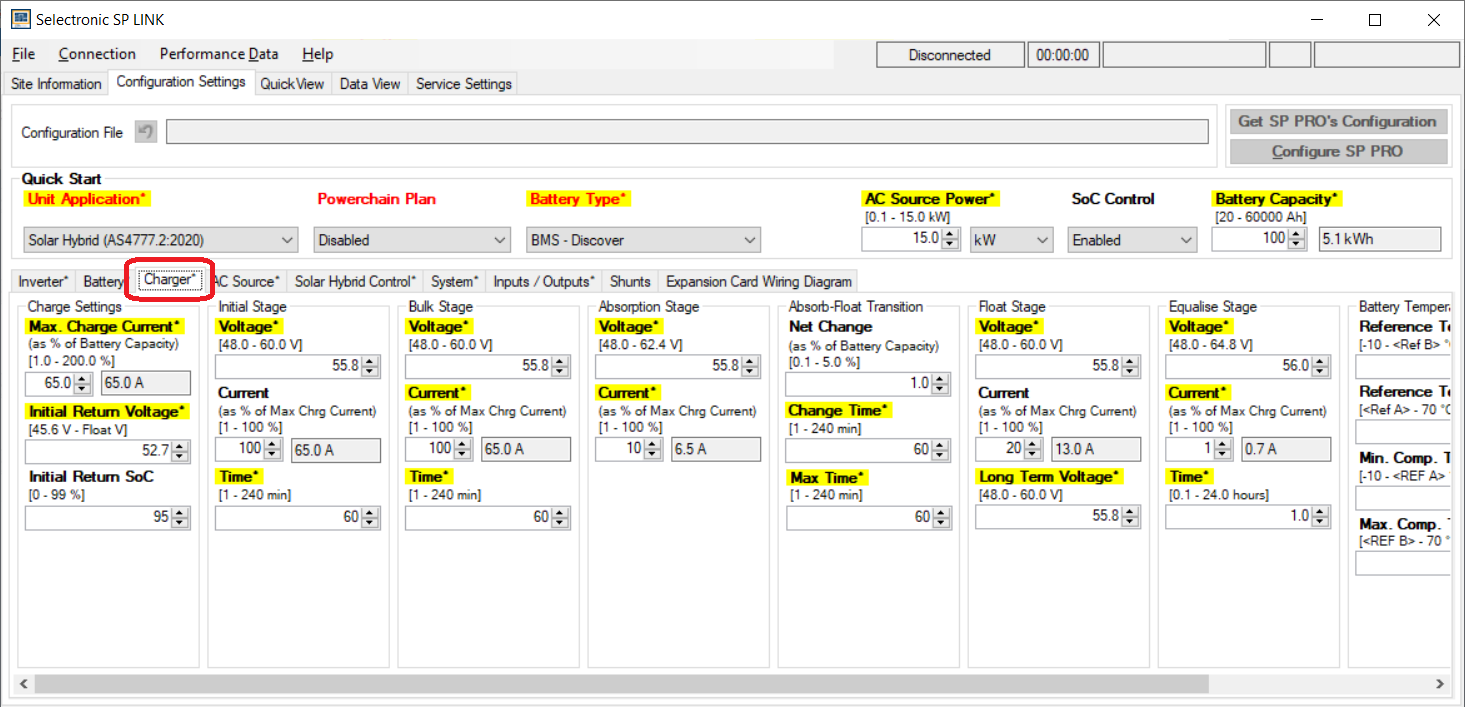Open the Powerchain Plan dropdown
This screenshot has width=1465, height=707.
coord(412,240)
